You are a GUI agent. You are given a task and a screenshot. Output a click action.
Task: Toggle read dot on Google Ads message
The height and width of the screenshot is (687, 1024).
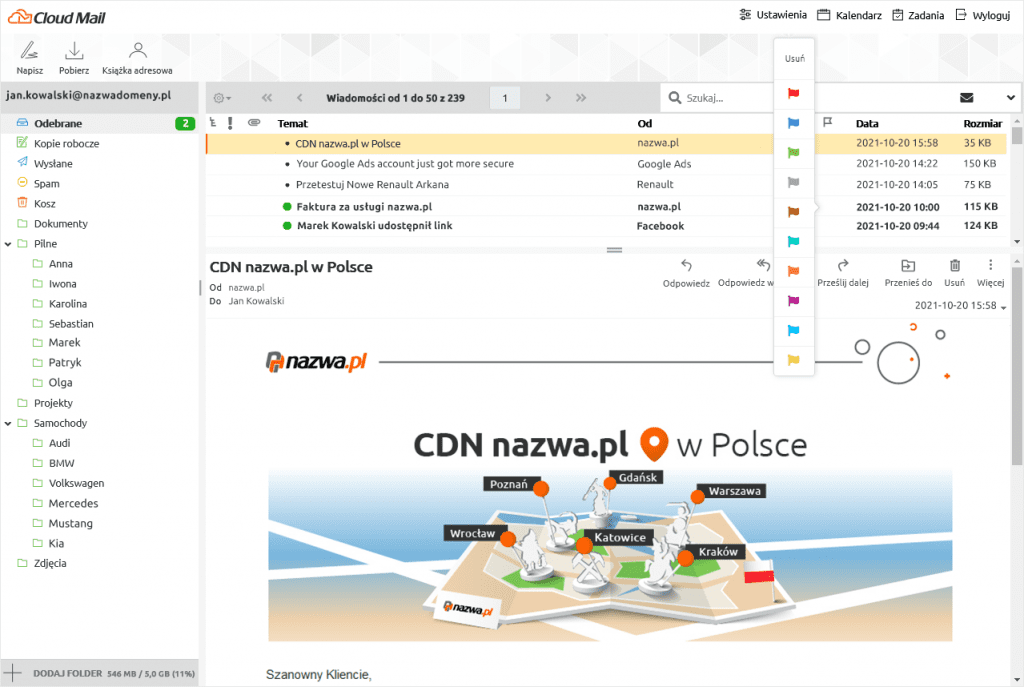(x=287, y=165)
